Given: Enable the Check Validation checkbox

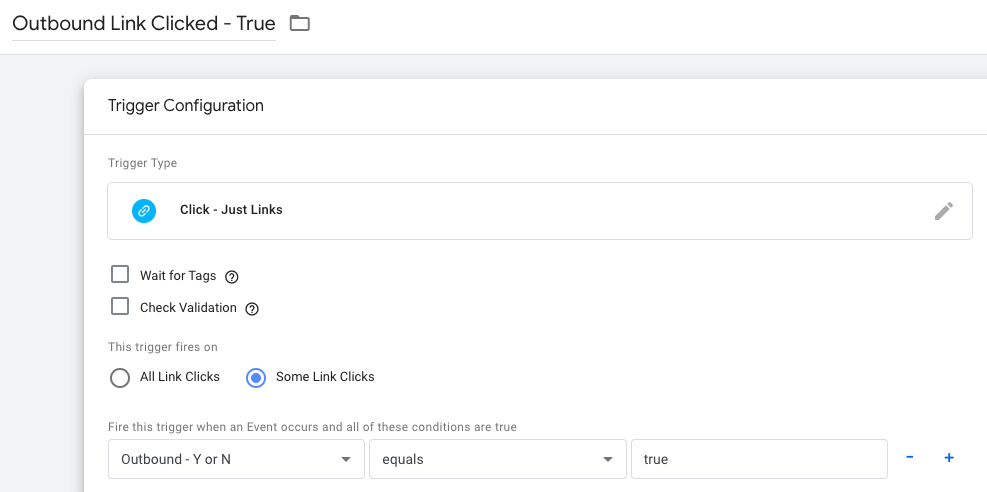Looking at the screenshot, I should tap(120, 307).
